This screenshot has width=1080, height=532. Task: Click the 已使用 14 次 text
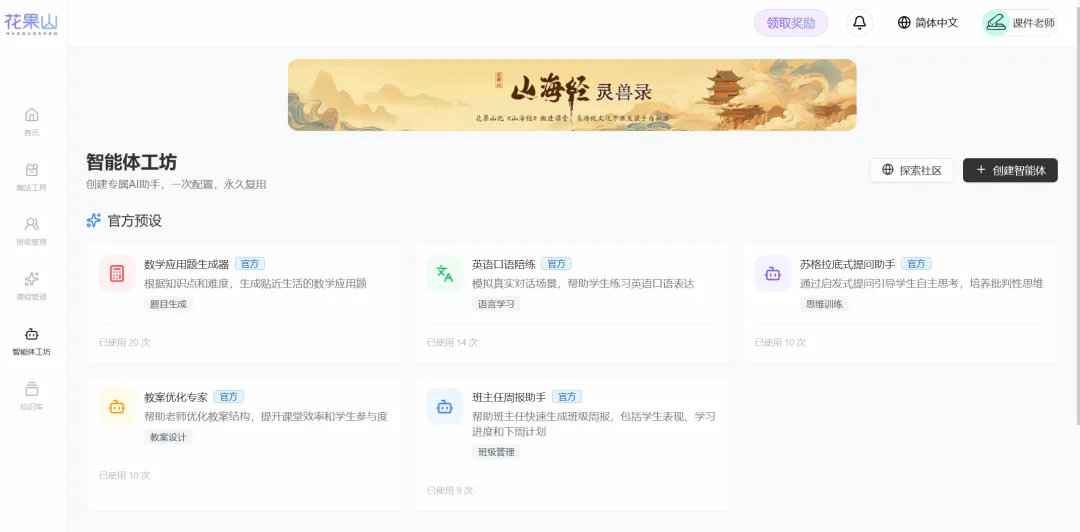point(453,342)
